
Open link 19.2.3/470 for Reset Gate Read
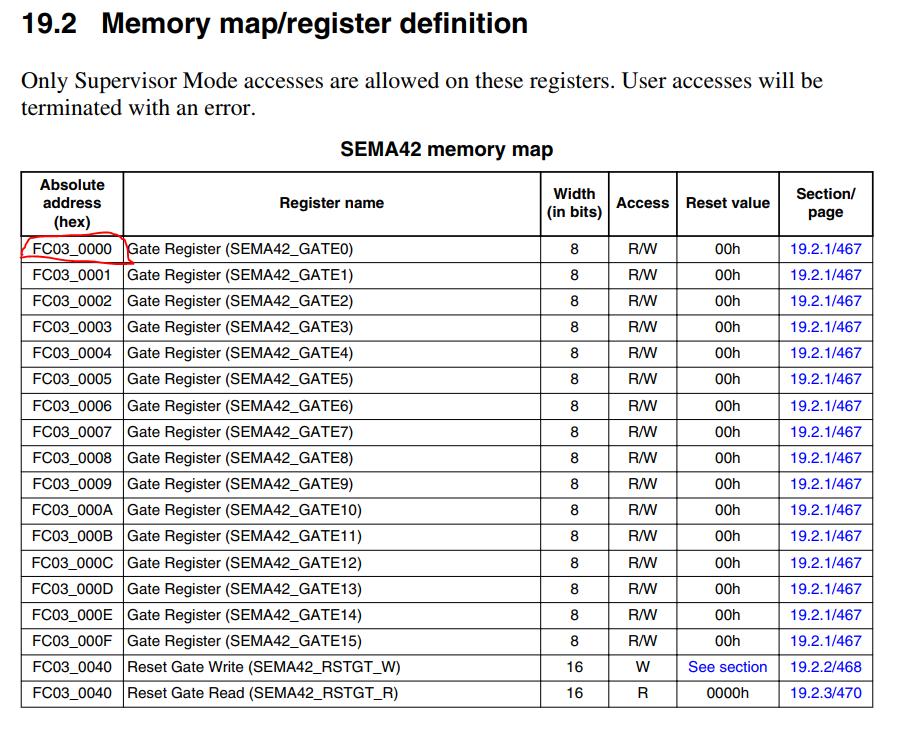[x=825, y=694]
